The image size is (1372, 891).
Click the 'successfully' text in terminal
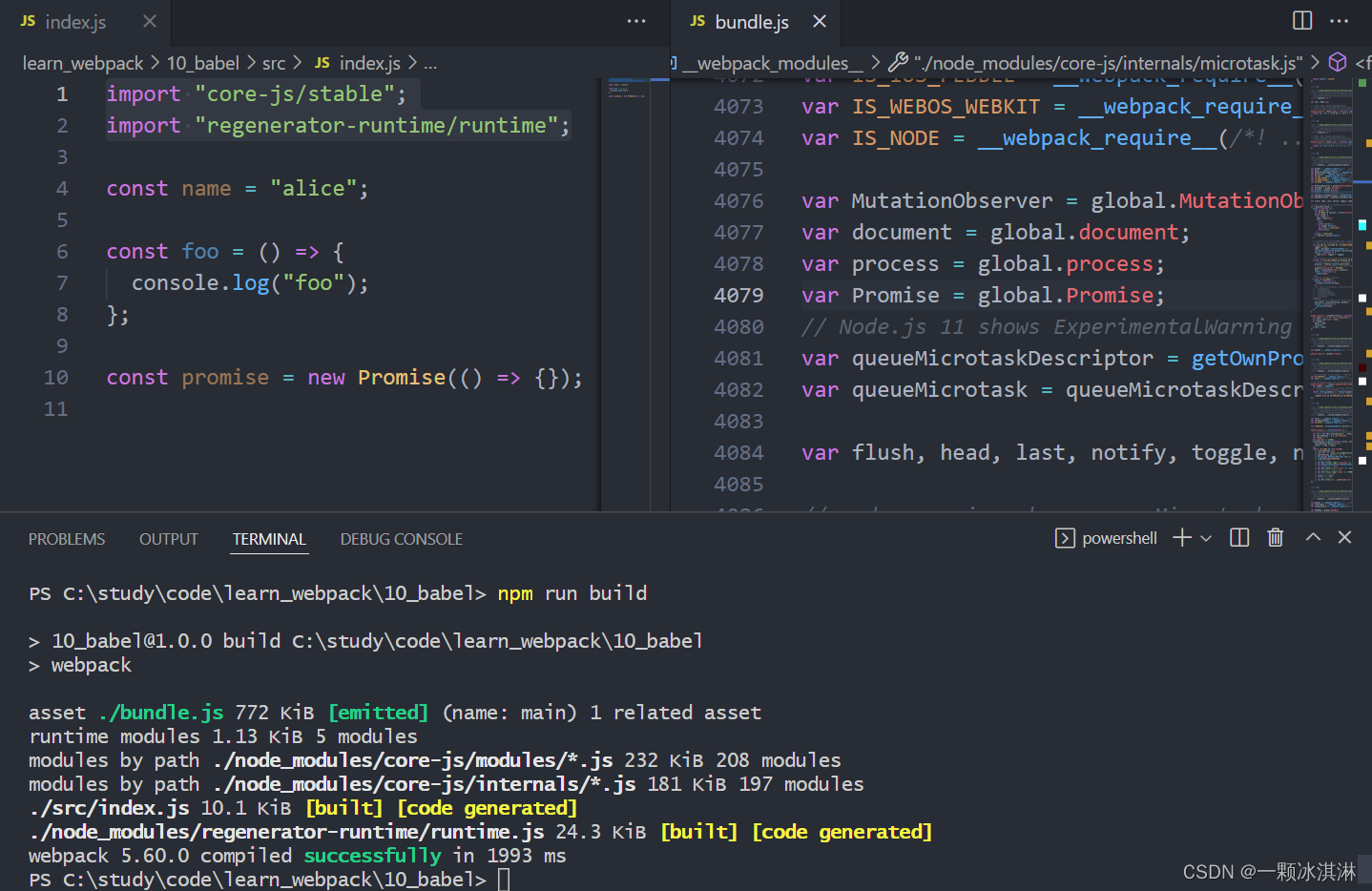(372, 856)
